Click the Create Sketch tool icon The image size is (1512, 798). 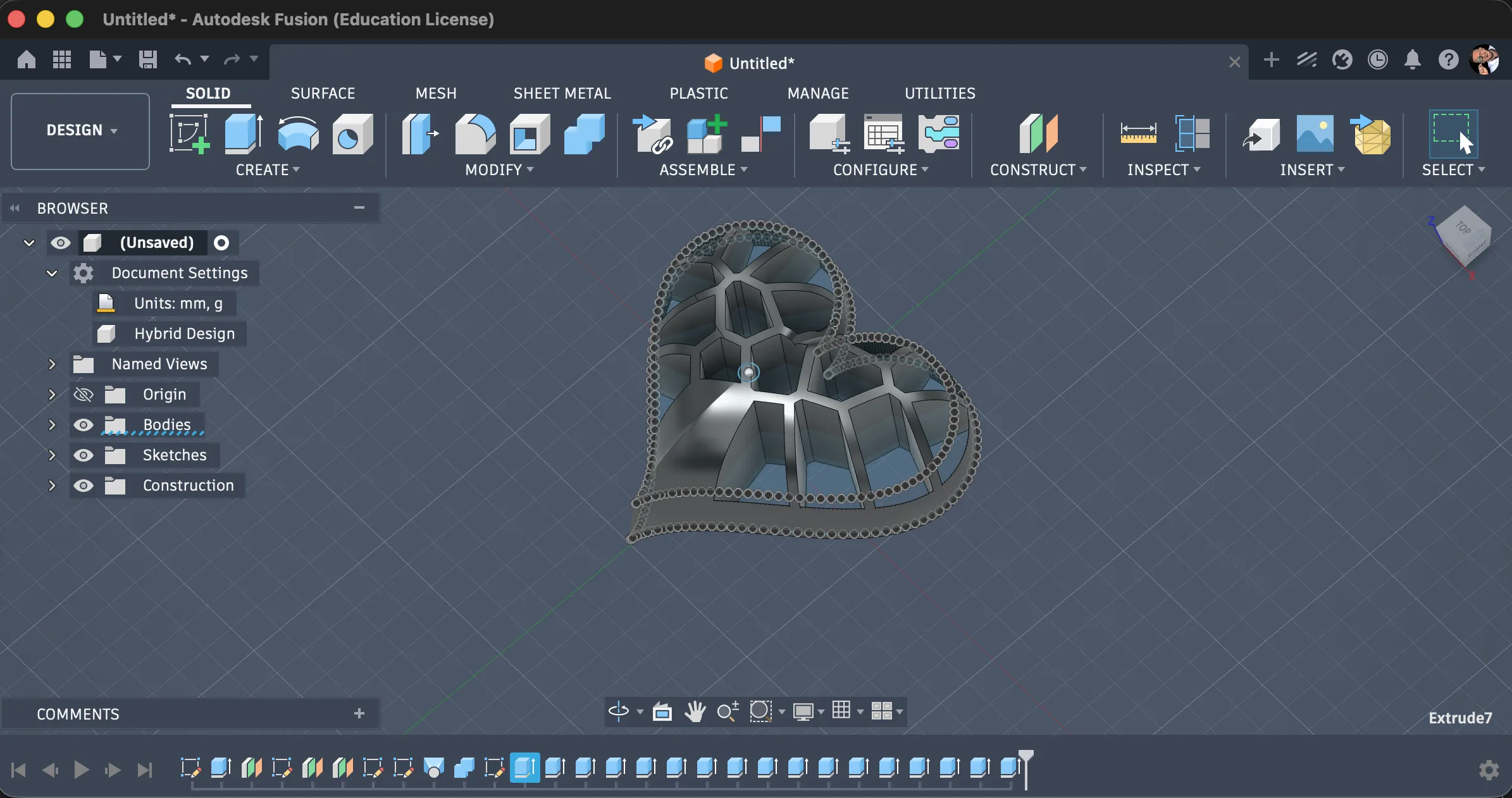tap(189, 133)
